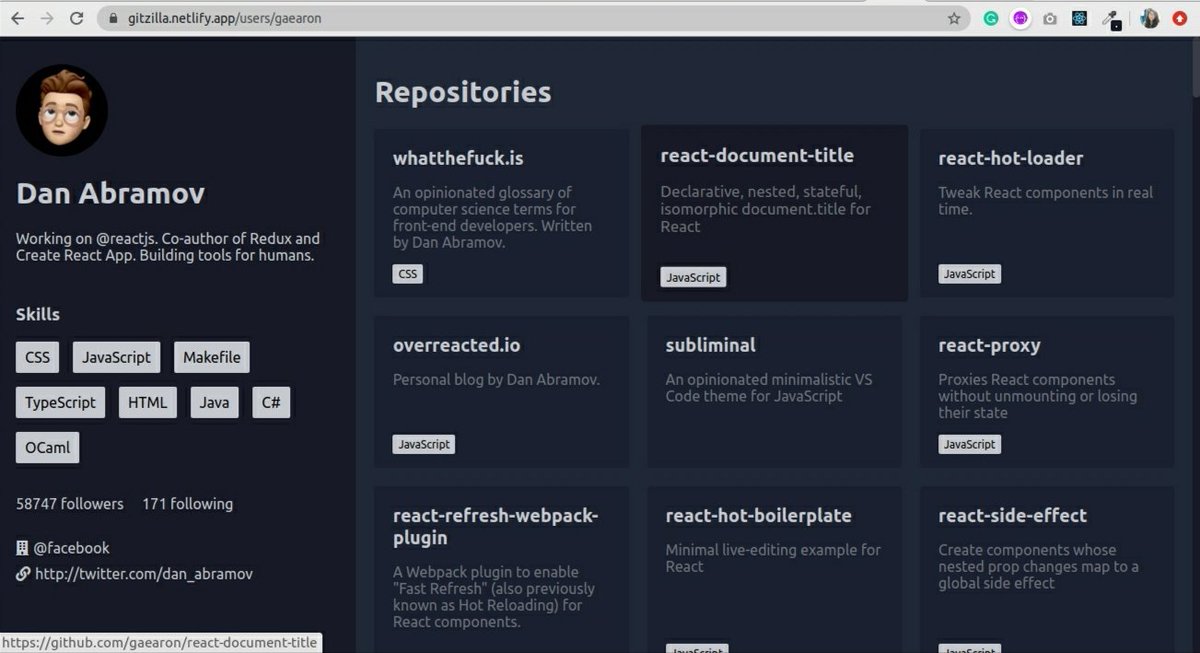The height and width of the screenshot is (653, 1200).
Task: Click the browser forward arrow
Action: (46, 18)
